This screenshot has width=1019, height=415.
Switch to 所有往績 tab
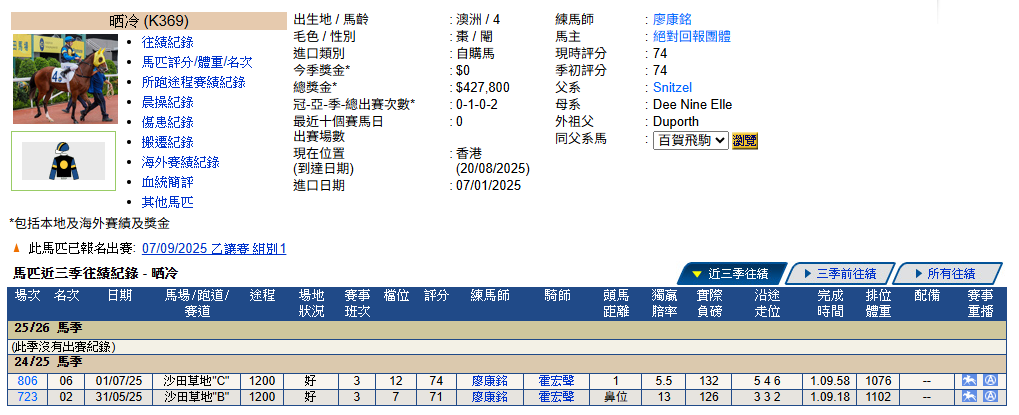[947, 273]
